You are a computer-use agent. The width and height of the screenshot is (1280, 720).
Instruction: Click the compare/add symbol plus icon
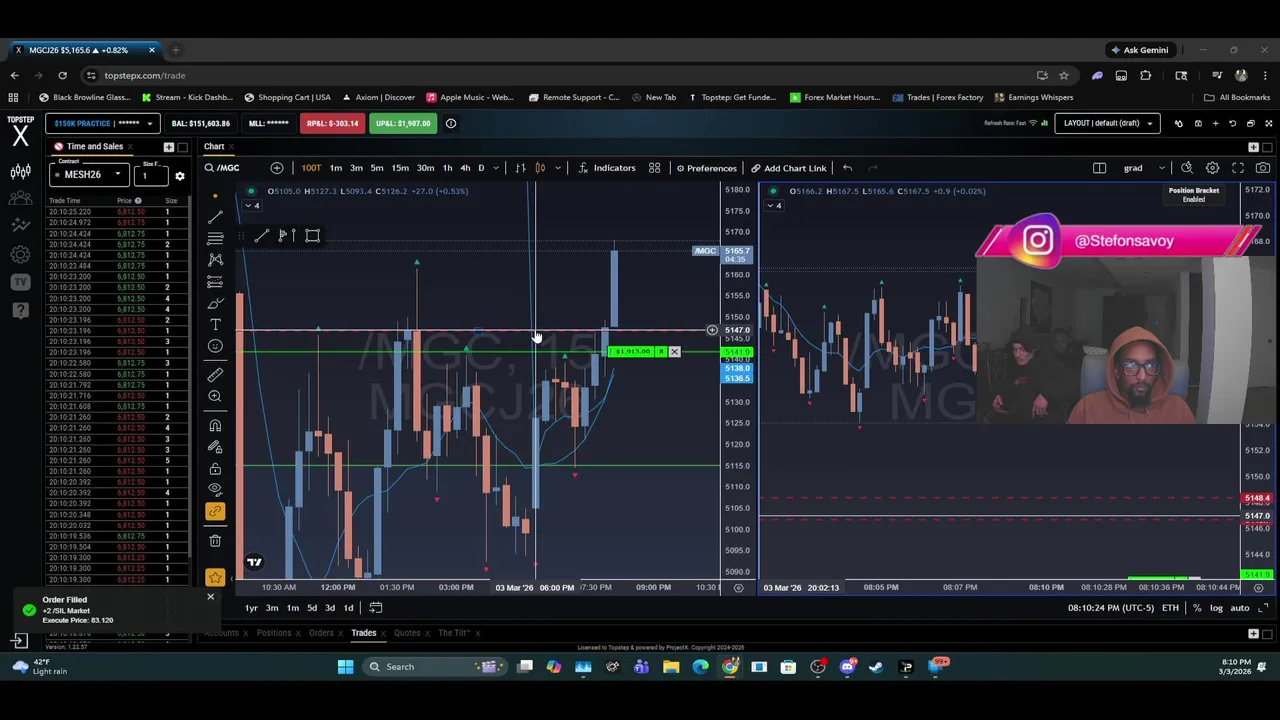(x=277, y=168)
